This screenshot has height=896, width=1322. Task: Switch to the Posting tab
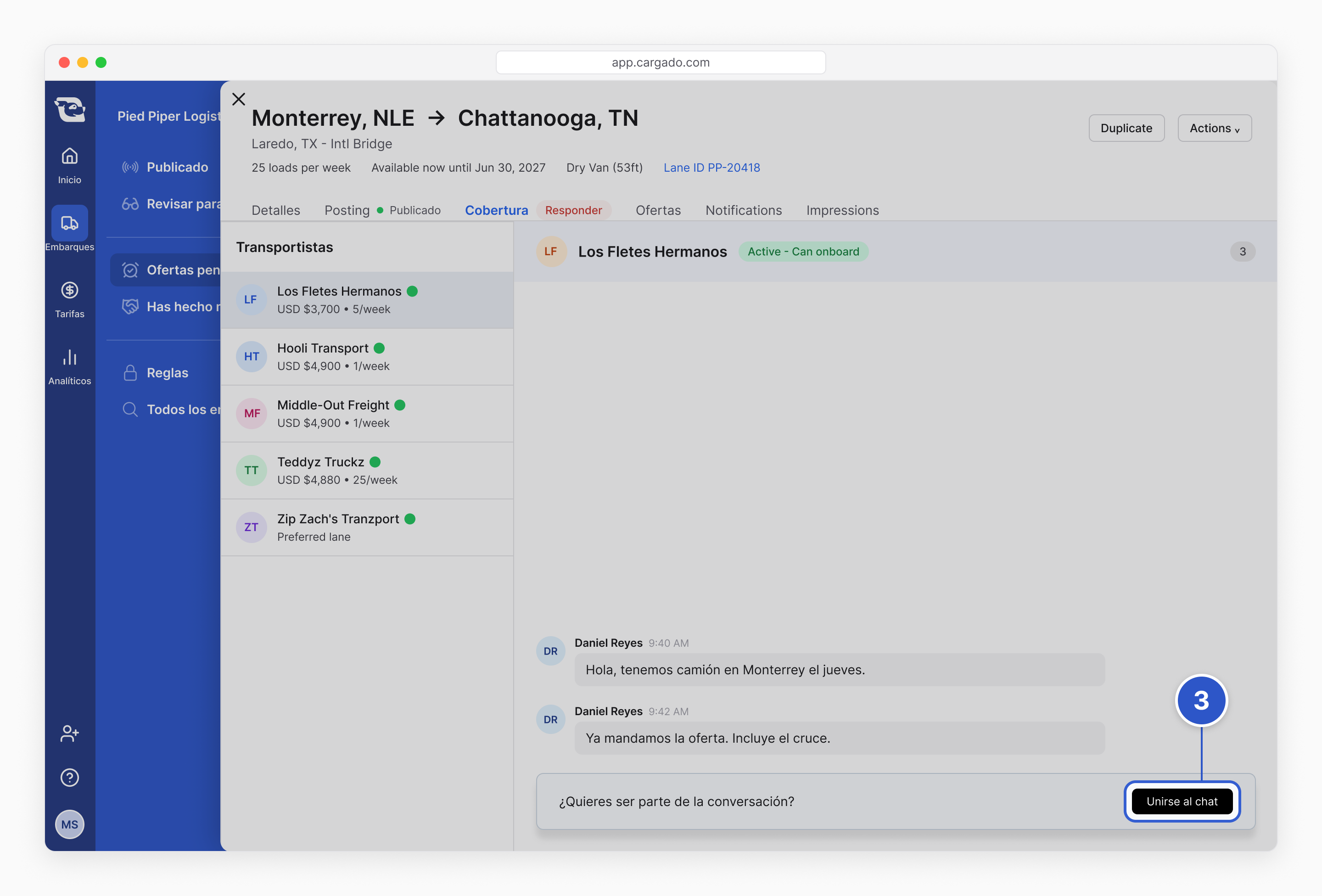click(x=347, y=210)
